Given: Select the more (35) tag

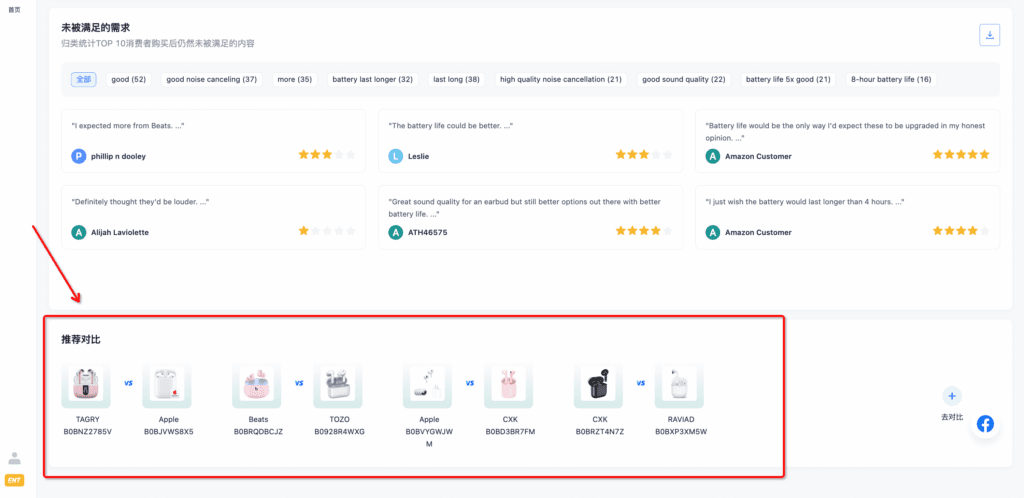Looking at the screenshot, I should click(x=295, y=80).
